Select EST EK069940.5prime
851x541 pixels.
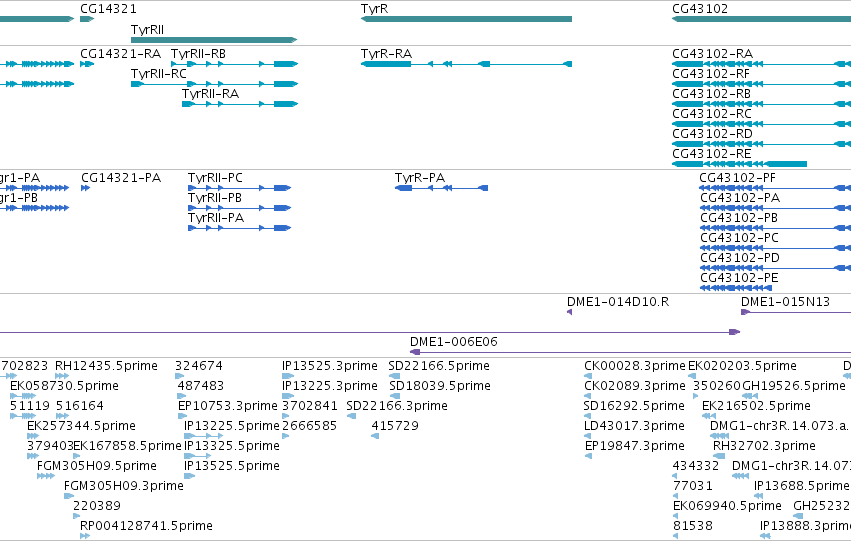pos(727,506)
